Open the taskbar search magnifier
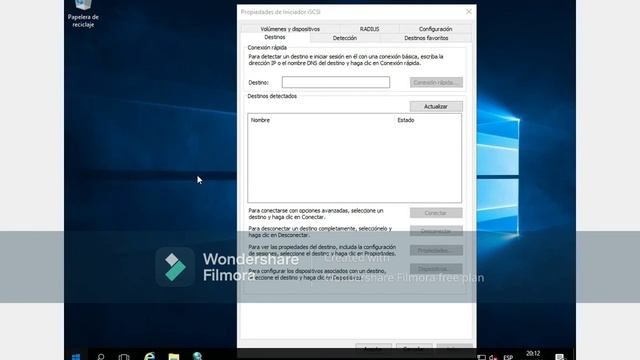The width and height of the screenshot is (640, 360). 101,356
